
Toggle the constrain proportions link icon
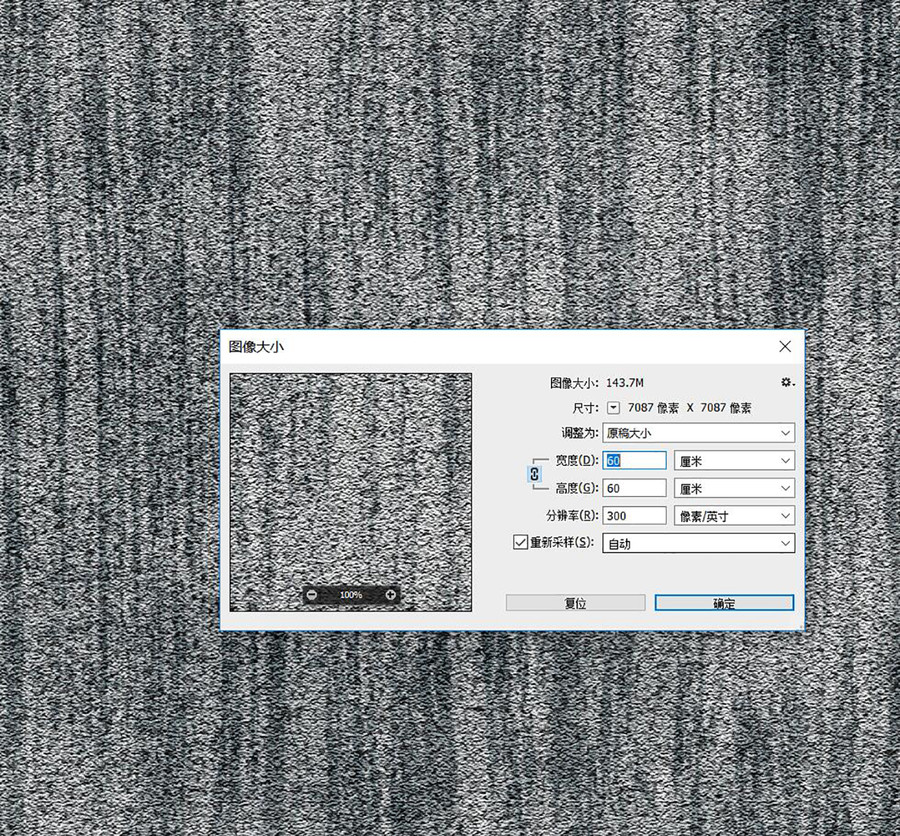(x=534, y=474)
